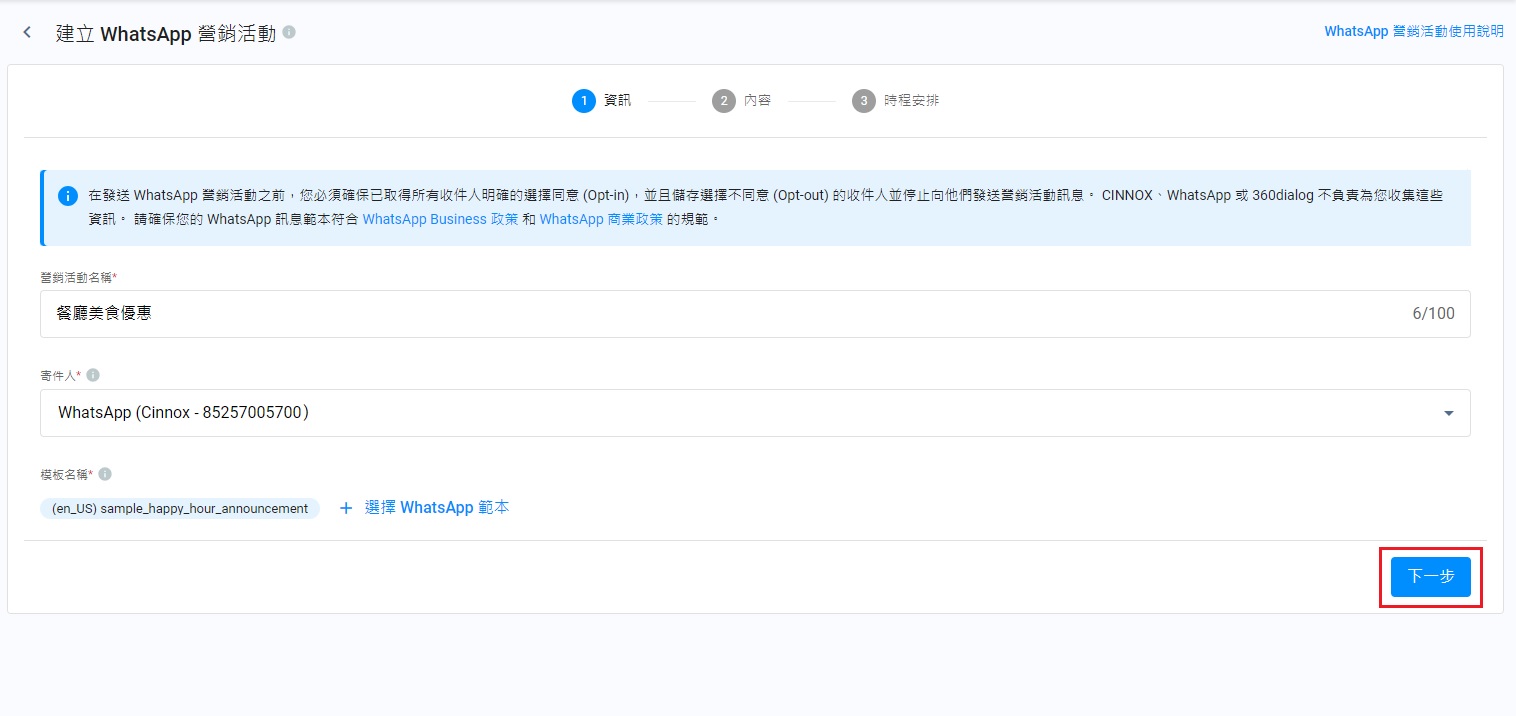This screenshot has width=1516, height=716.
Task: Go to the 內容 step
Action: 757,101
